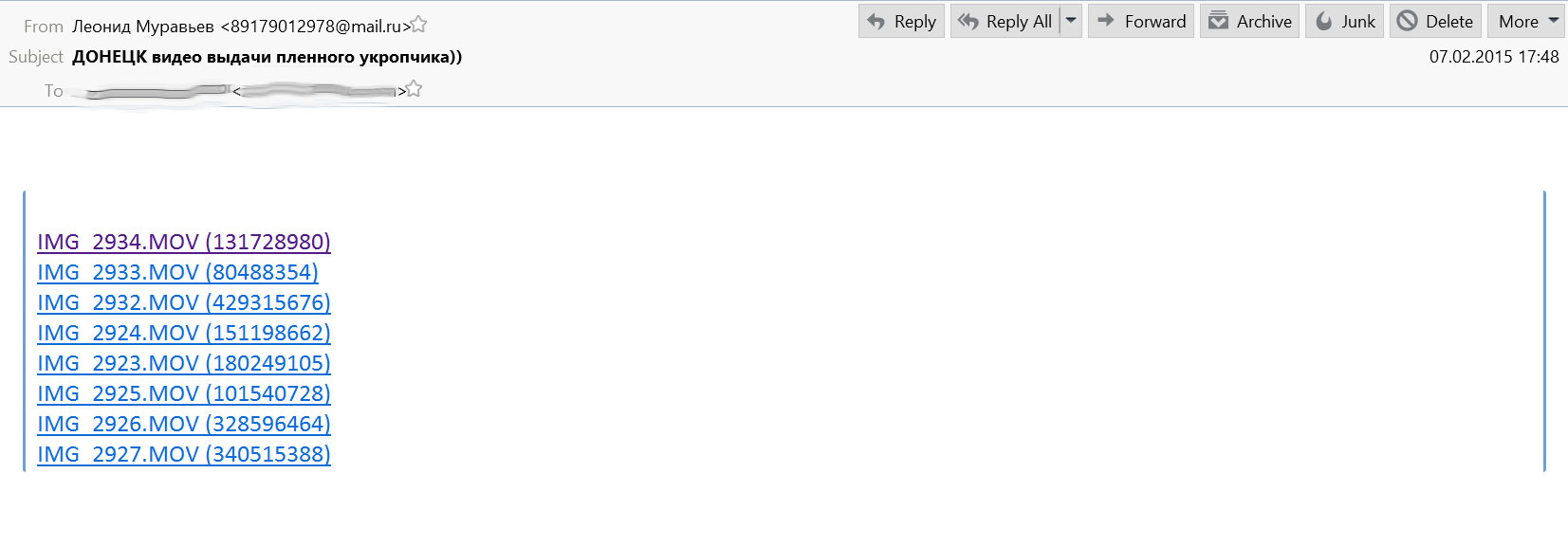The height and width of the screenshot is (546, 1568).
Task: Open the IMG_2927.MOV link
Action: [183, 454]
